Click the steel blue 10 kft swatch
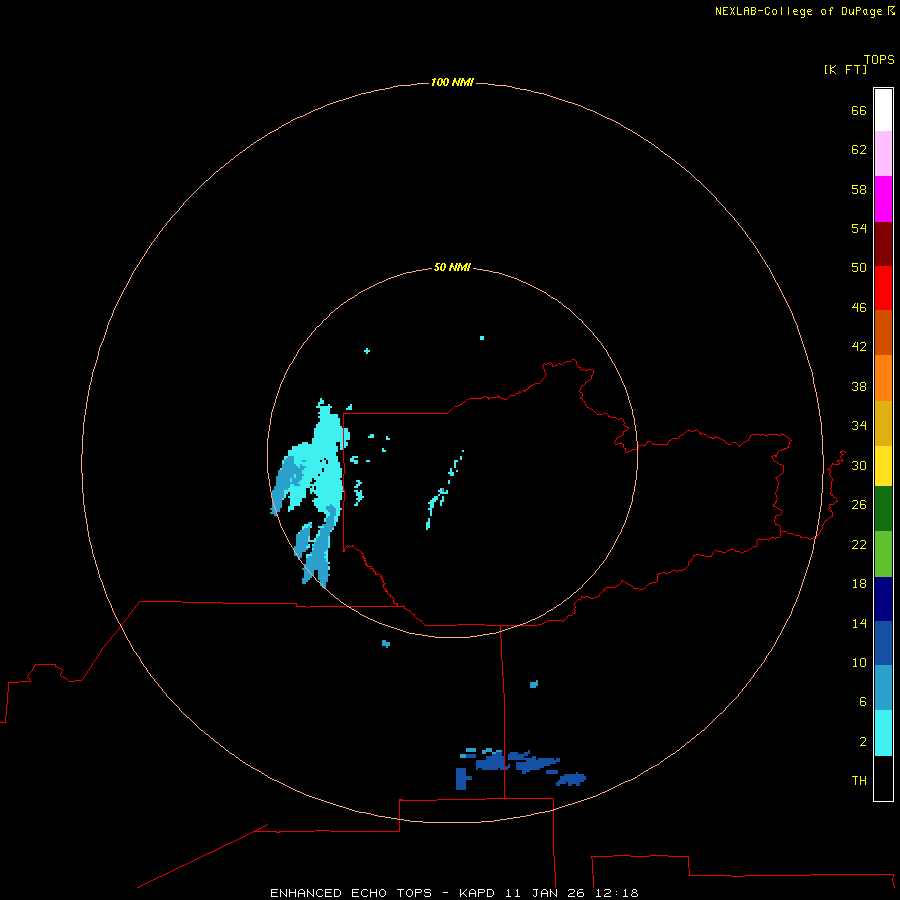This screenshot has height=900, width=900. [x=883, y=688]
